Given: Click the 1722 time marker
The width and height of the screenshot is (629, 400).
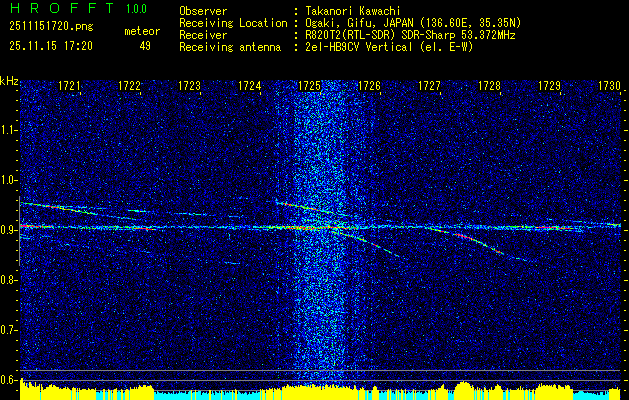Looking at the screenshot, I should 129,85.
